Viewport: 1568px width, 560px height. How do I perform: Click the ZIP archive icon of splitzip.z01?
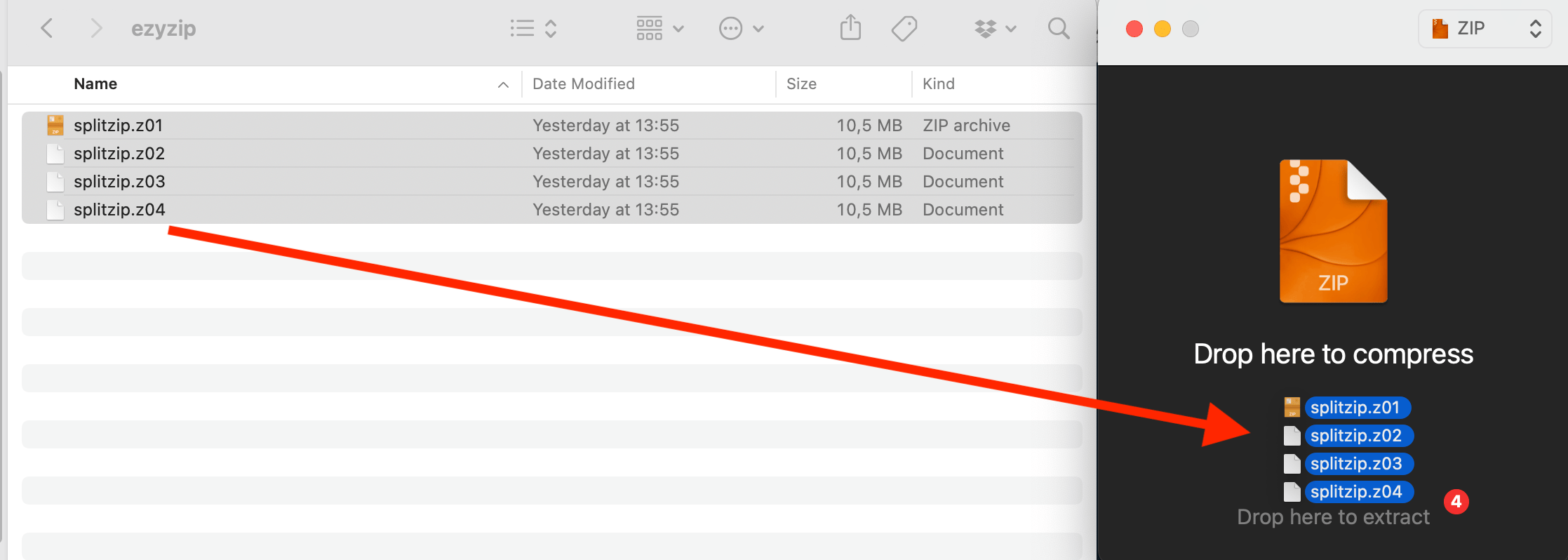[55, 126]
